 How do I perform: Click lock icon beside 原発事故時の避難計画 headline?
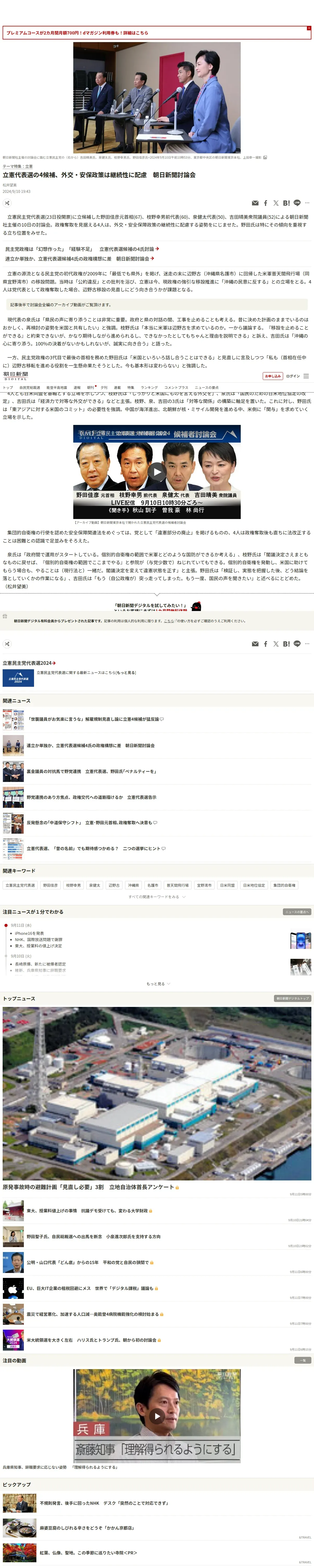(177, 1187)
